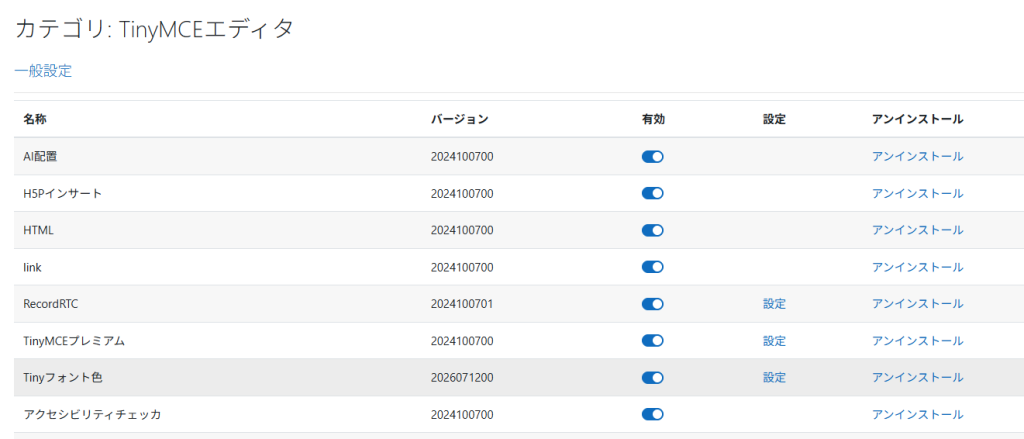Toggle the Tinyフォント色 enabled switch
1024x439 pixels.
652,378
